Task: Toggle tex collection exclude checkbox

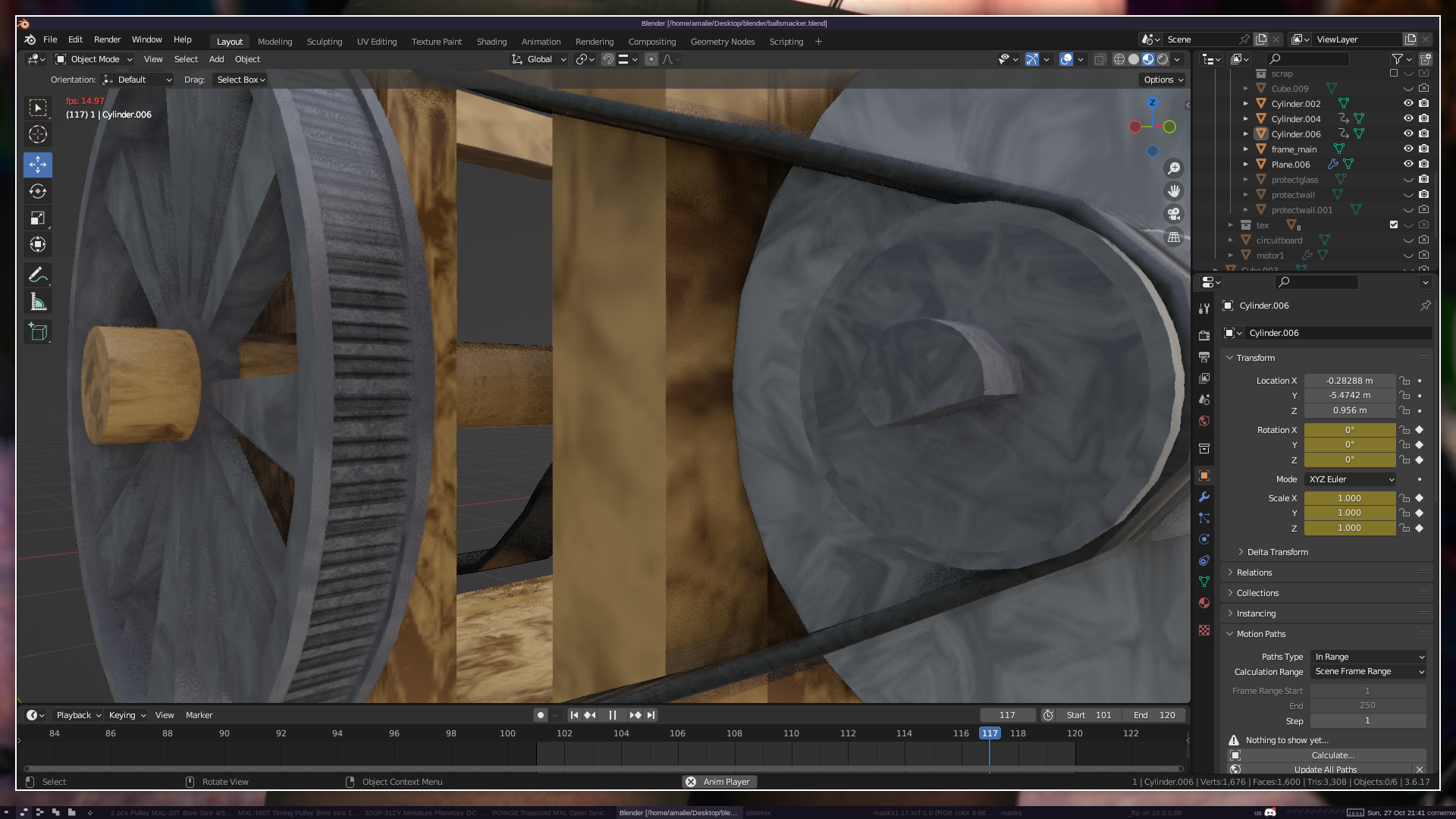Action: click(x=1394, y=224)
